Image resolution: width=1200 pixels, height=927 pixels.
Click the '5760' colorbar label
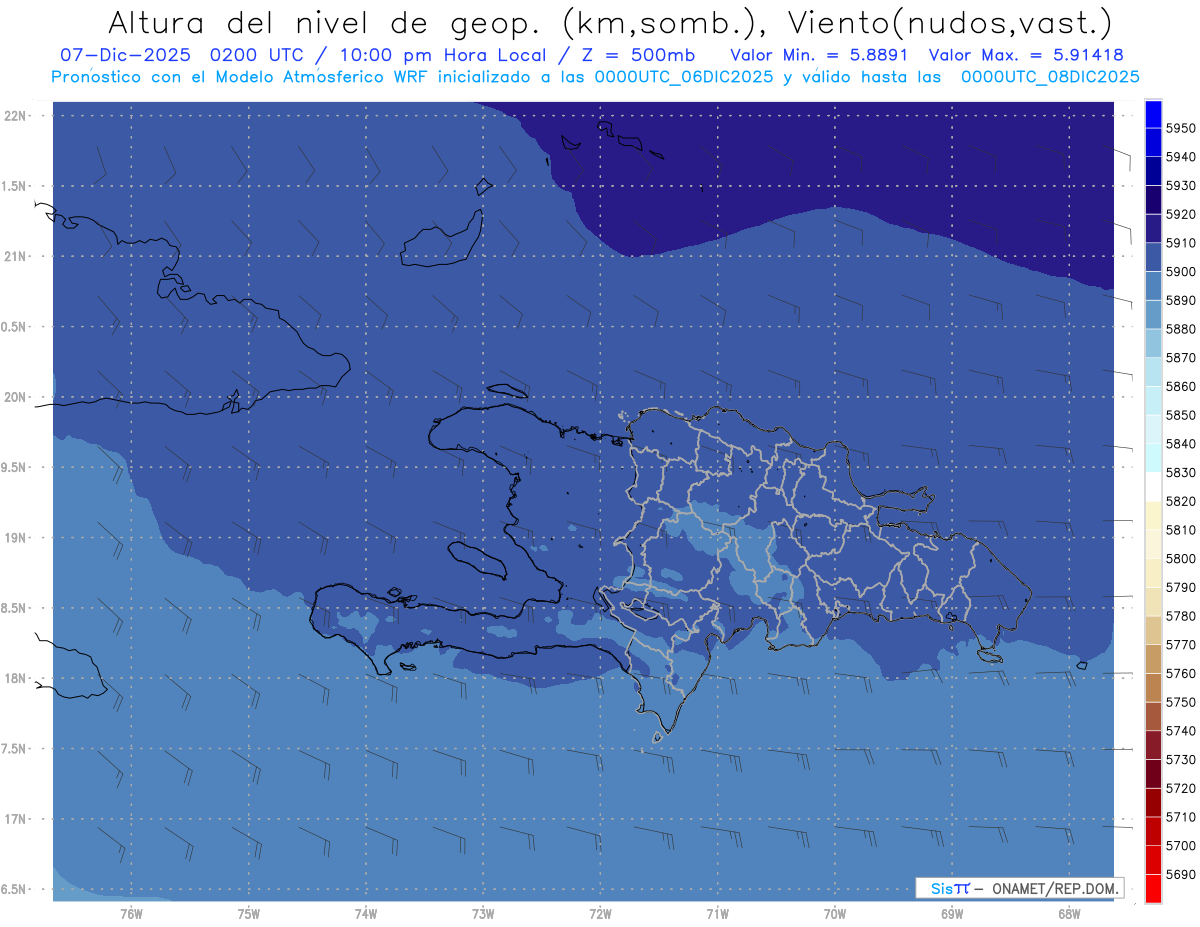tap(1181, 673)
